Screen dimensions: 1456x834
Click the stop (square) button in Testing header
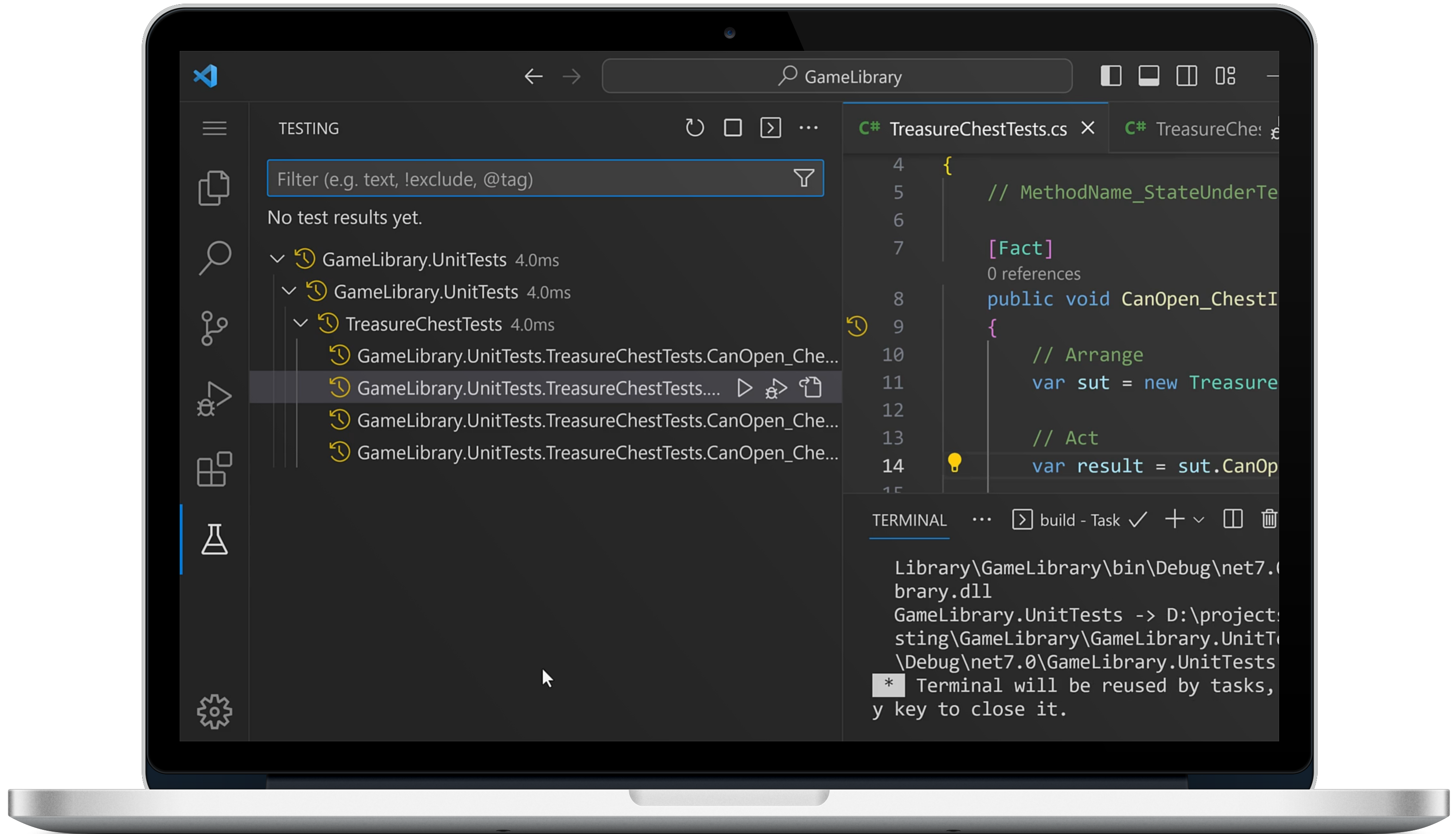click(733, 128)
